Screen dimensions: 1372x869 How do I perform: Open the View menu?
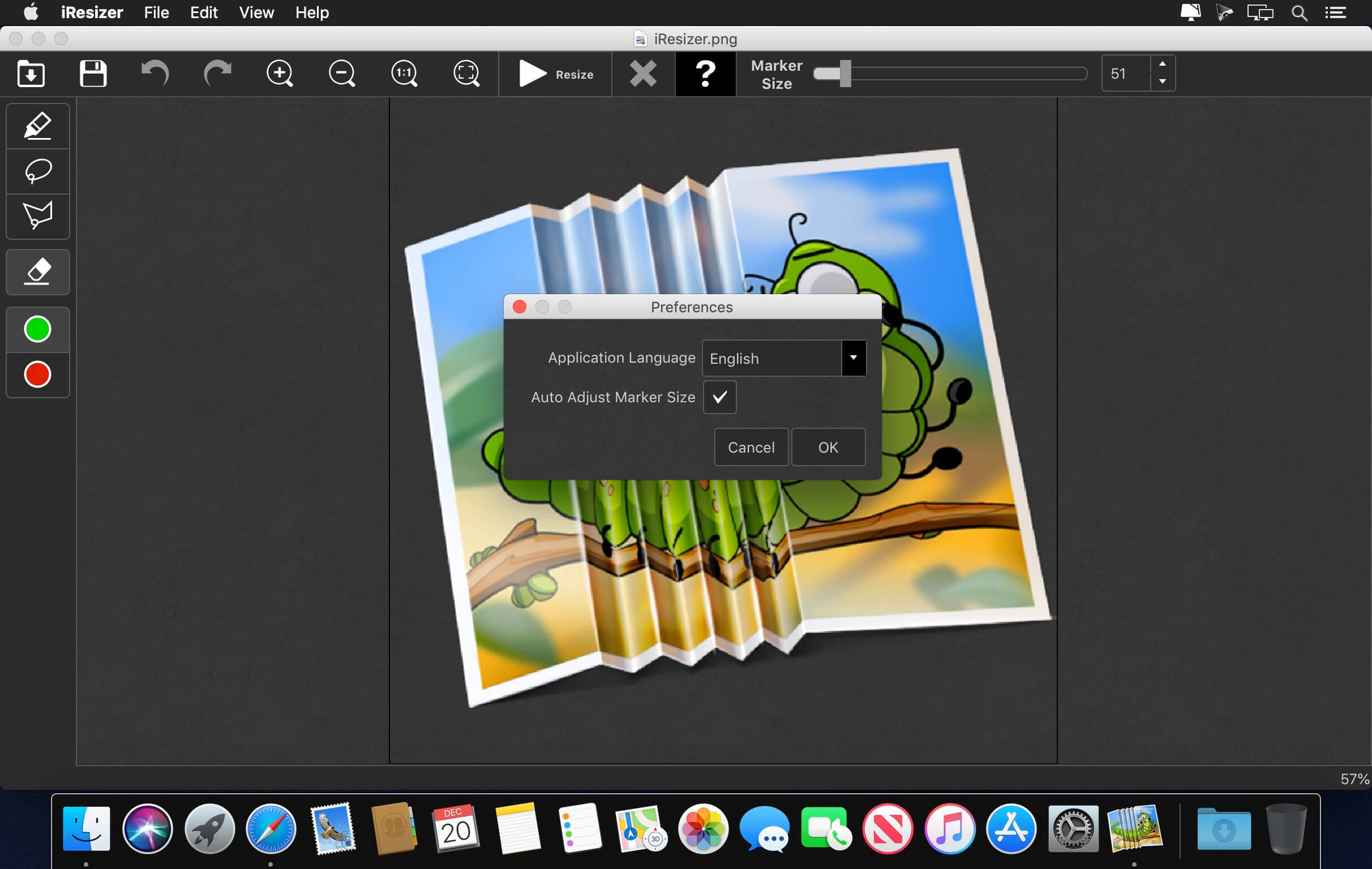[256, 12]
